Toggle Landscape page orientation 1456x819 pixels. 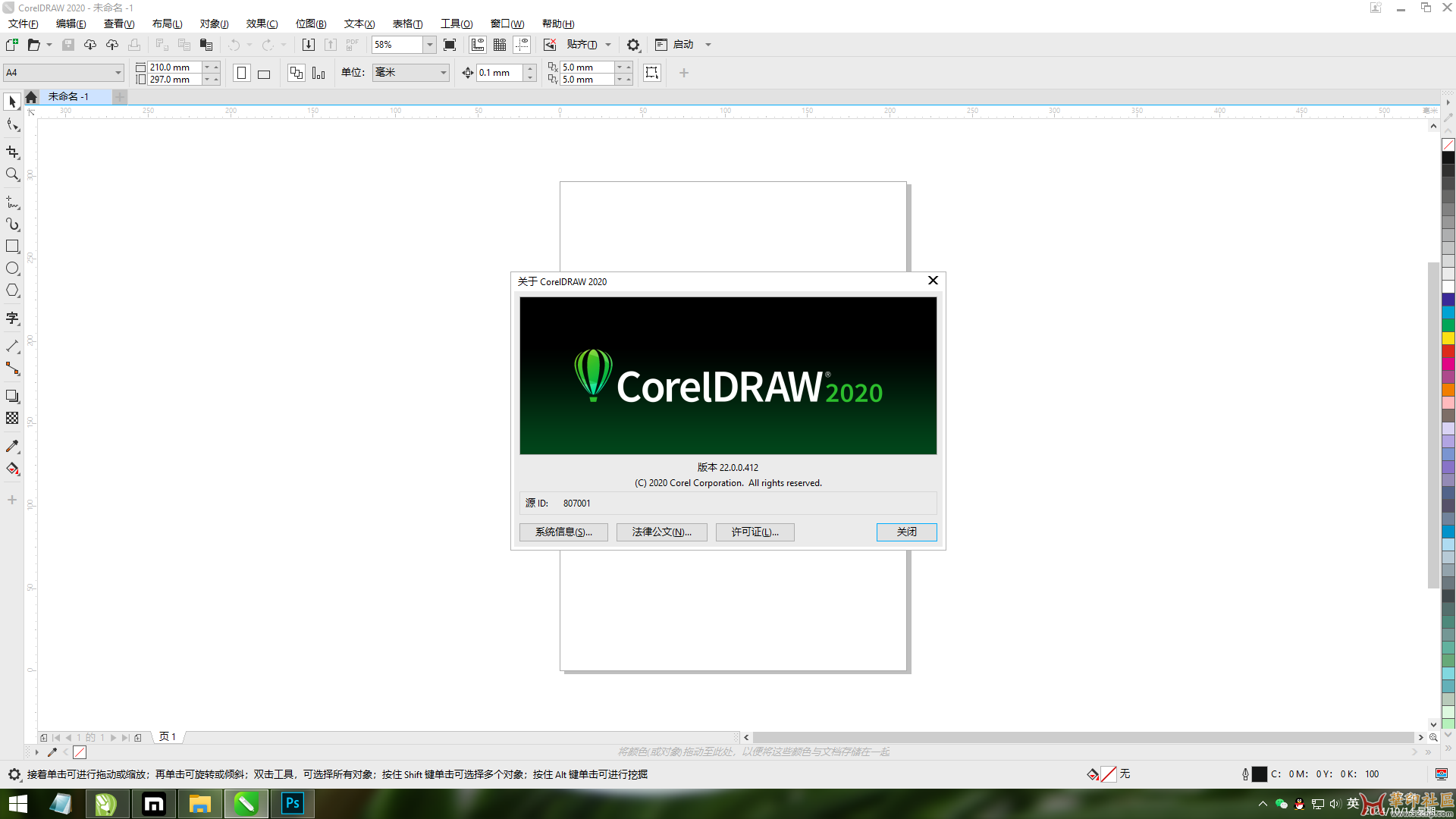pos(264,73)
